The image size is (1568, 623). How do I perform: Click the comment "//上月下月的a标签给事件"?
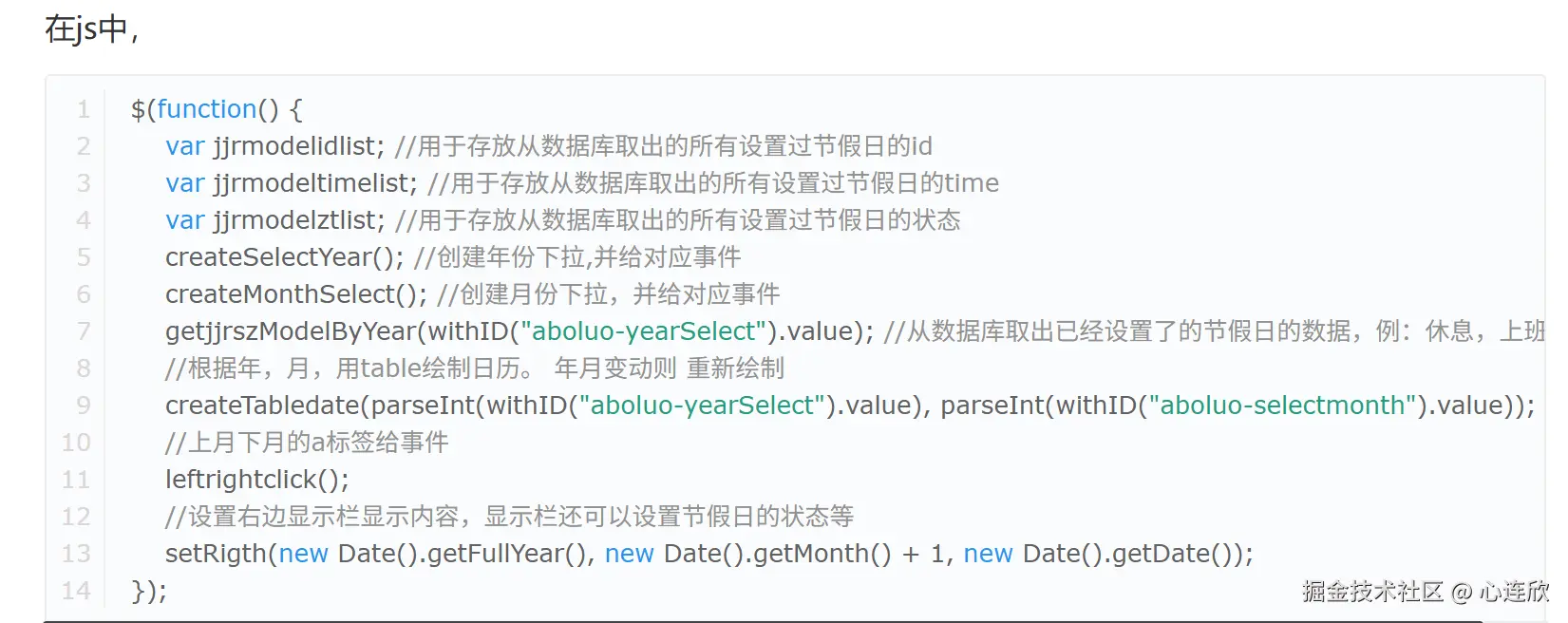pyautogui.click(x=307, y=443)
